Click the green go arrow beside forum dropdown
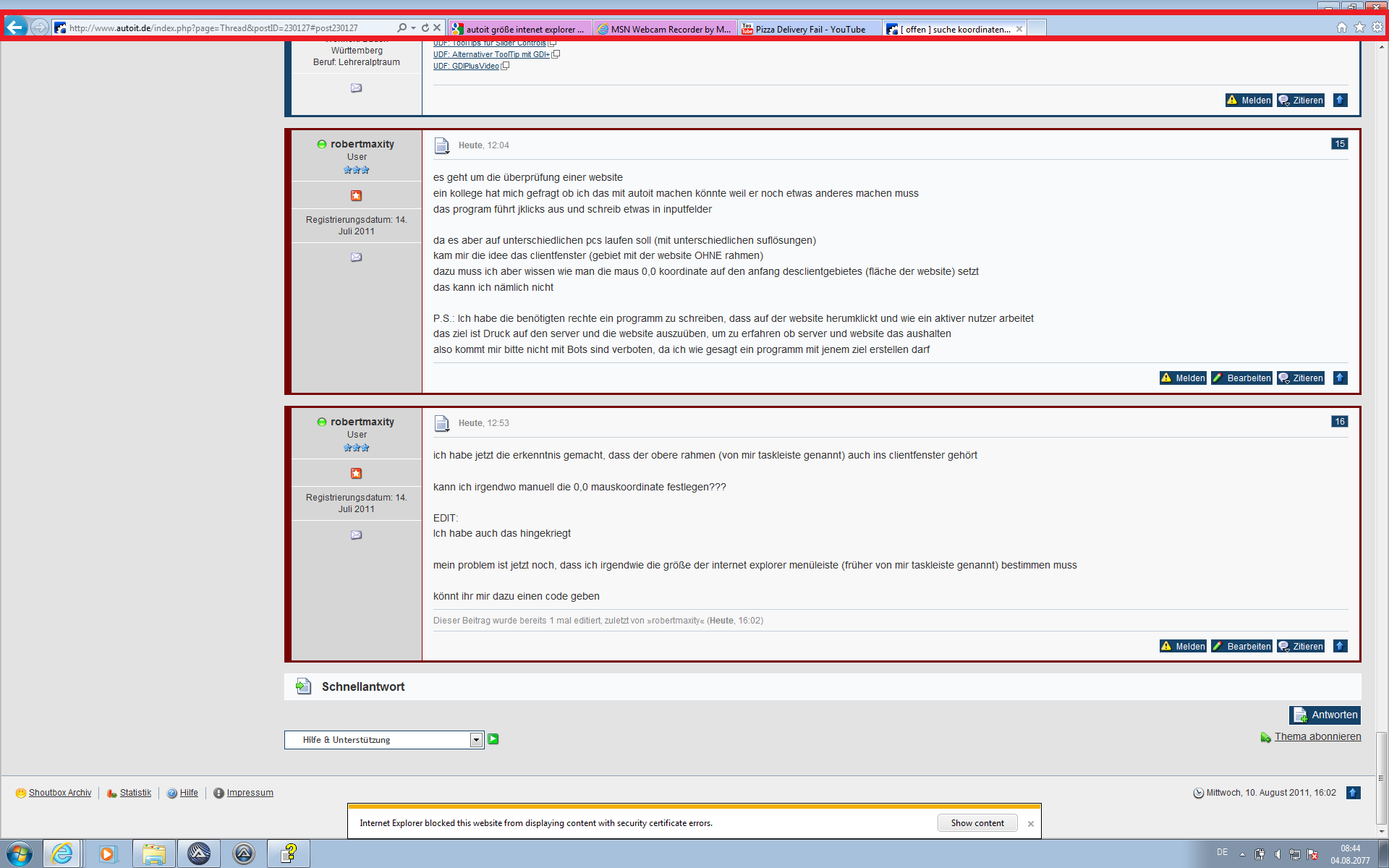The width and height of the screenshot is (1389, 868). click(493, 739)
